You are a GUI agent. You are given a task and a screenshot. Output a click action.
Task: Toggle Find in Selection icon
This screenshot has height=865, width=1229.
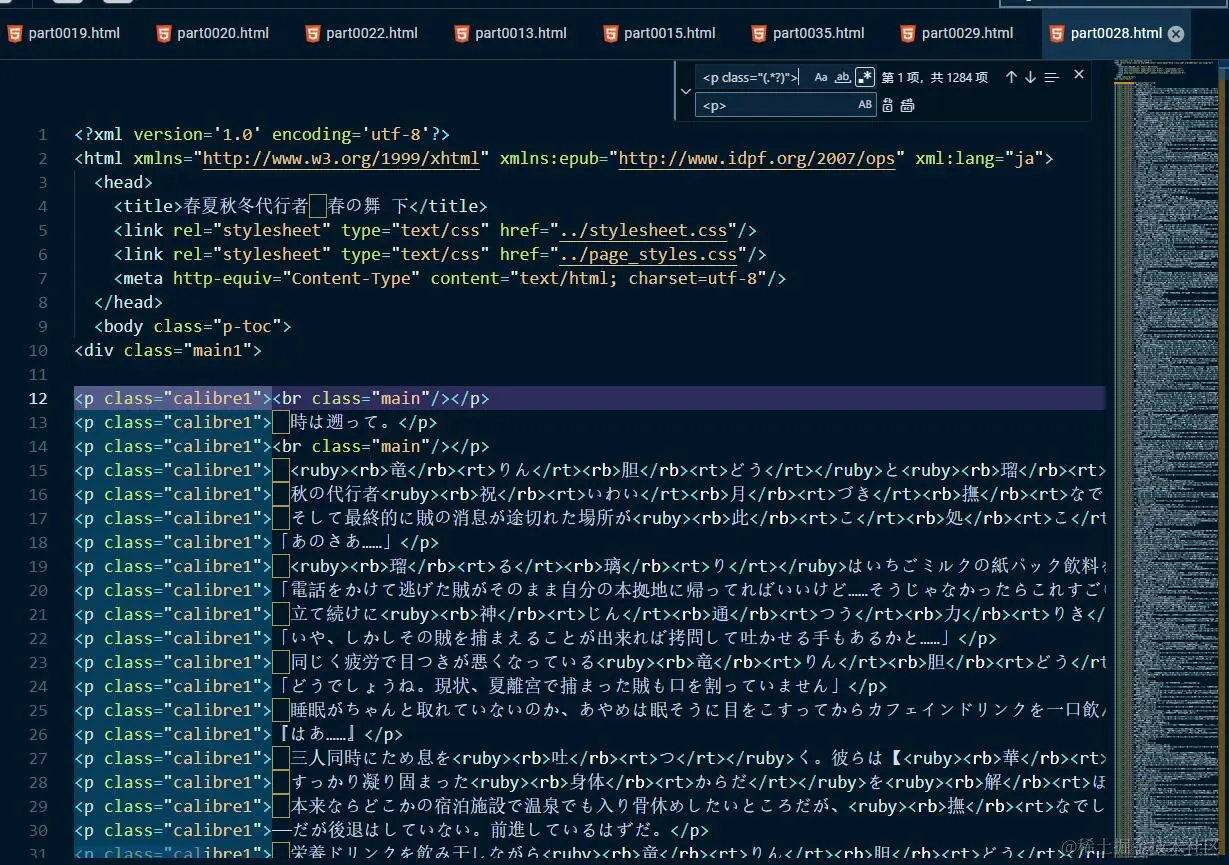(x=1051, y=77)
